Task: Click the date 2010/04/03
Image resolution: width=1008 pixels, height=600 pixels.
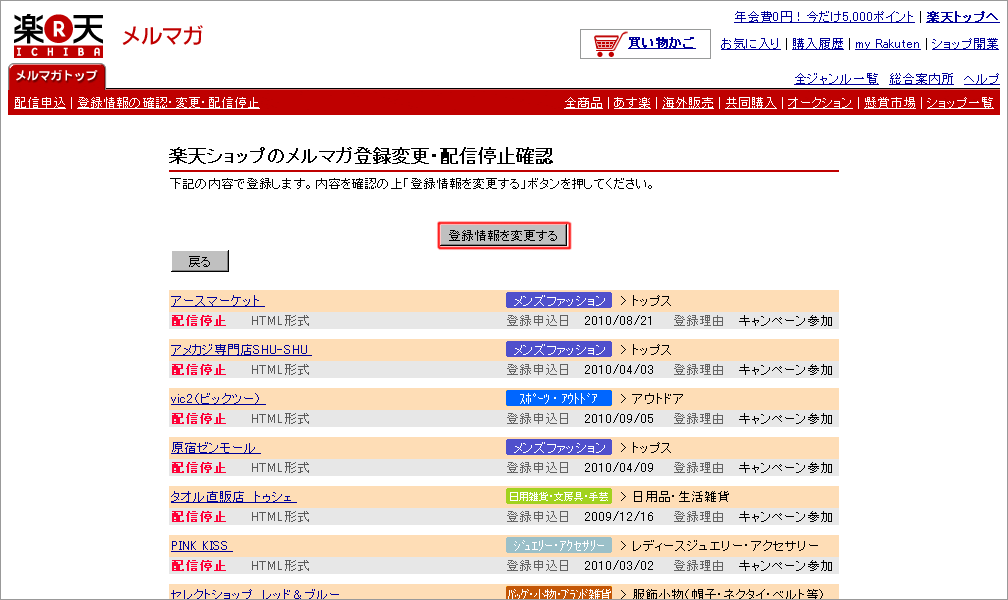Action: (x=618, y=369)
